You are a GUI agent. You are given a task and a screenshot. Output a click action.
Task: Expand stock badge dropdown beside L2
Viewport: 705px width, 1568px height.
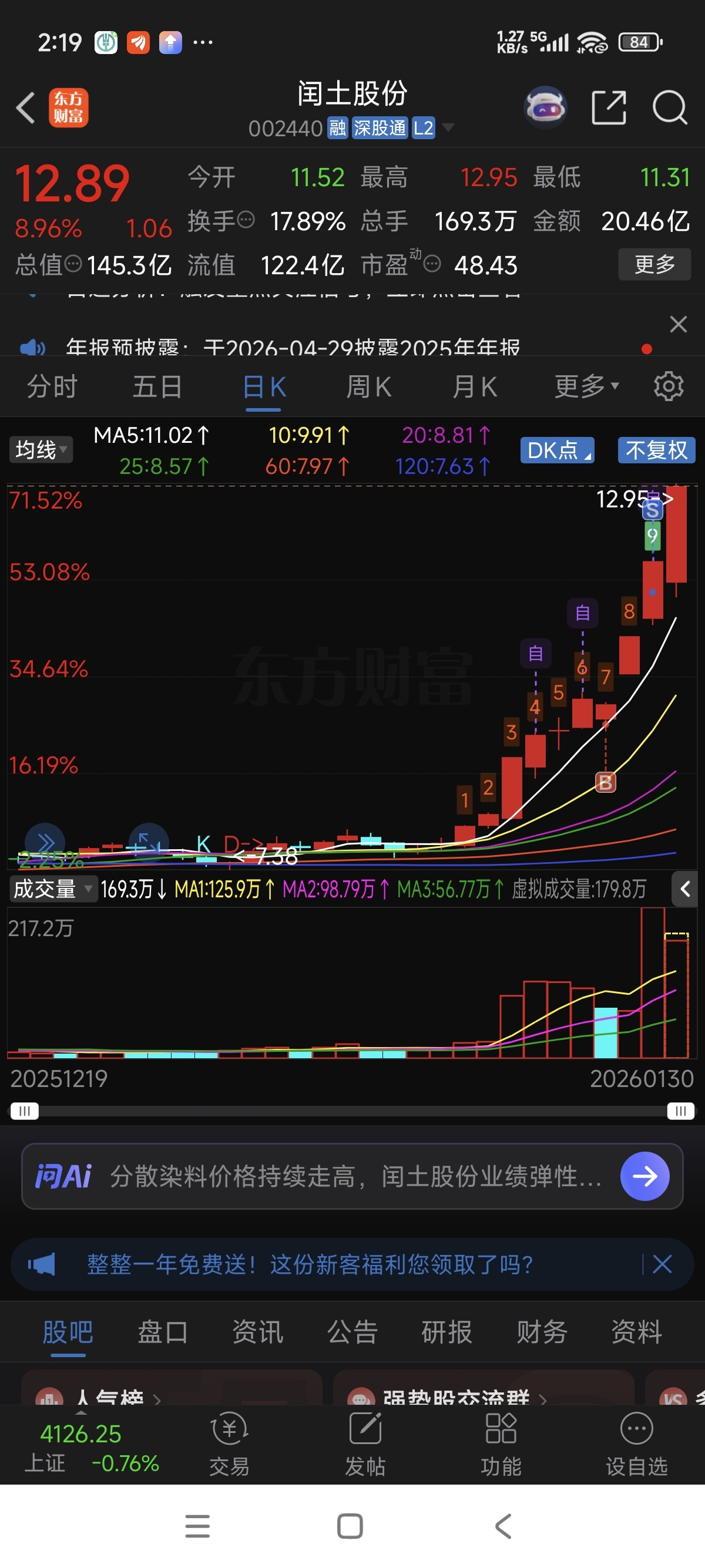tap(448, 127)
